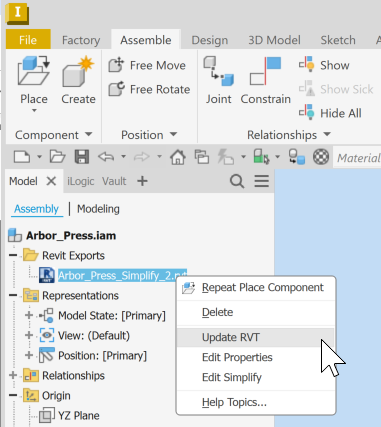Viewport: 381px width, 427px height.
Task: Click the Create component icon
Action: coord(78,72)
